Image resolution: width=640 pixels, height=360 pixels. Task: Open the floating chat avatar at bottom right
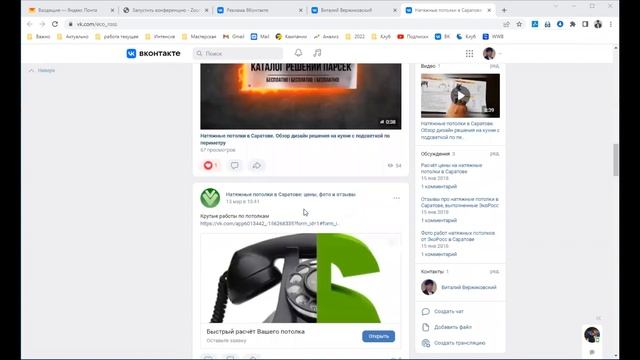pos(592,335)
